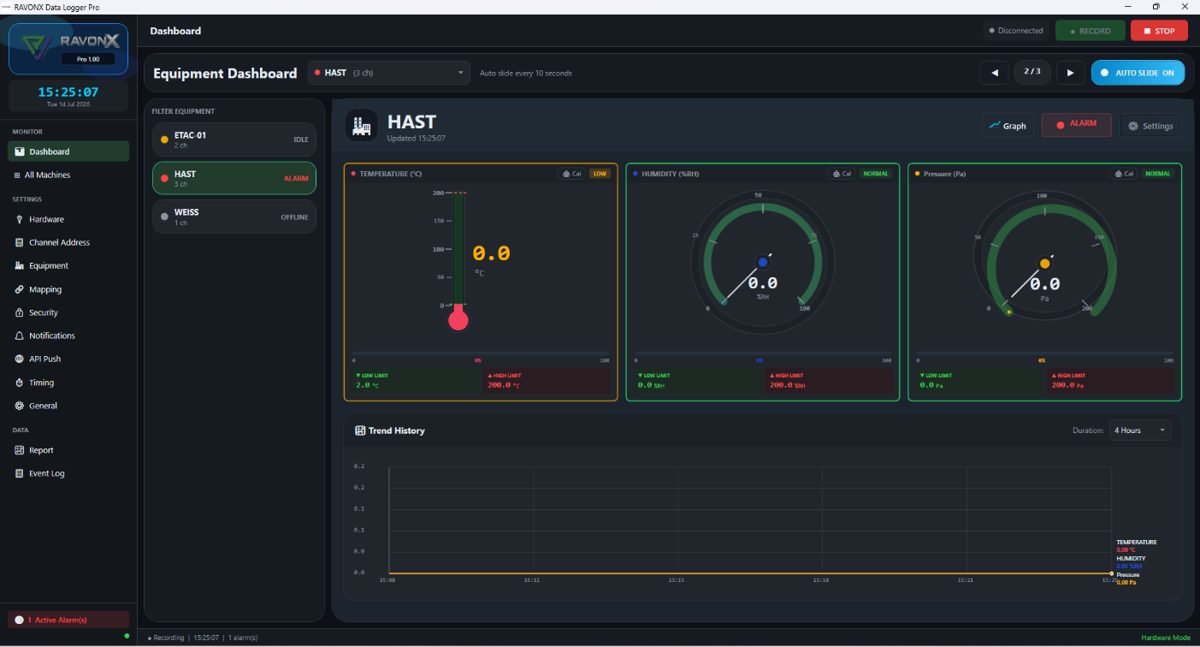Click the Humidity dial gauge
1200x647 pixels.
[763, 262]
